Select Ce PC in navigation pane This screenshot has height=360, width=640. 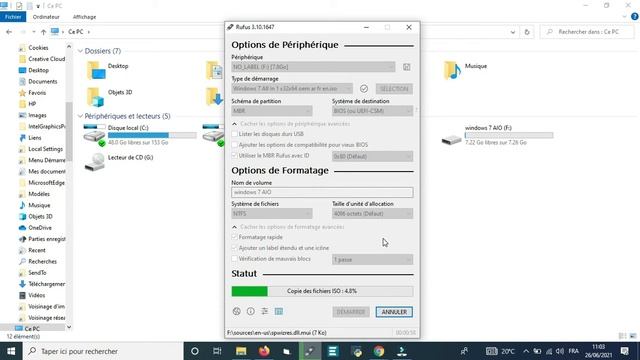coord(32,329)
